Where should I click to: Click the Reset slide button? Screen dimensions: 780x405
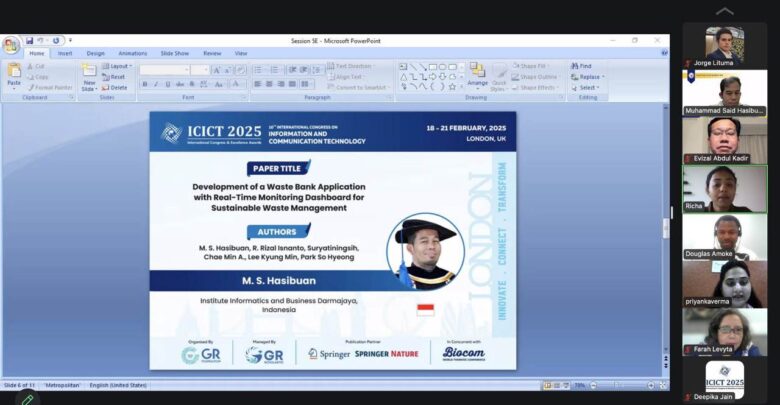(x=115, y=77)
